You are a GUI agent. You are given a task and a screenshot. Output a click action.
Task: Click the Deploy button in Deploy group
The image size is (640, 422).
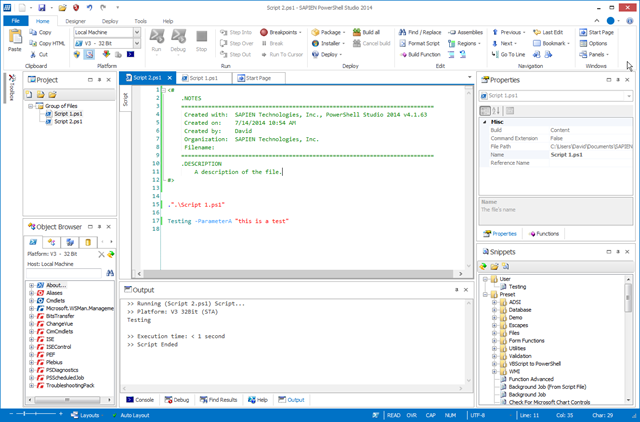click(326, 54)
